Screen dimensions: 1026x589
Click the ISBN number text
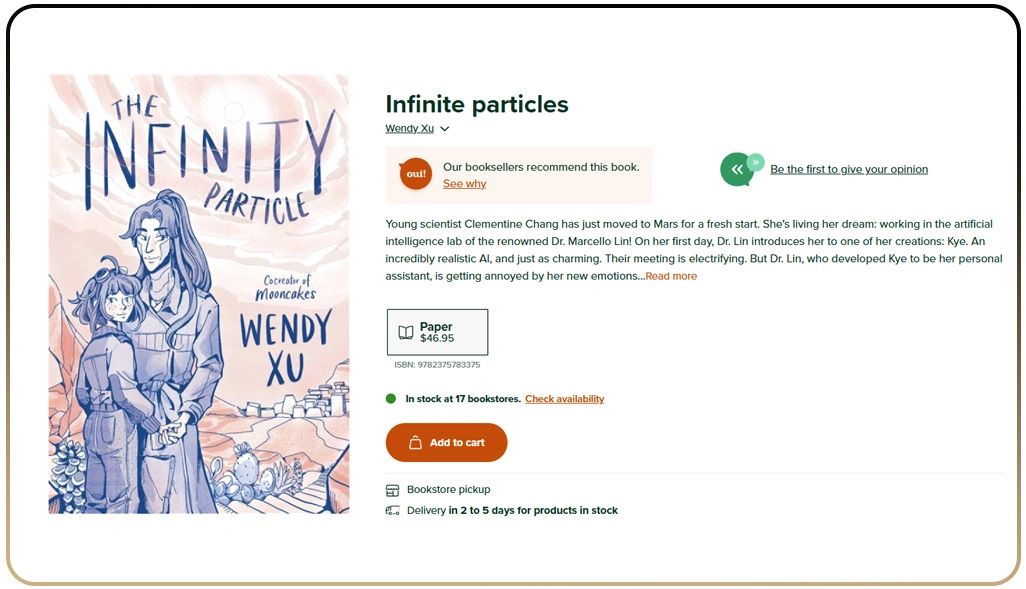(x=437, y=365)
